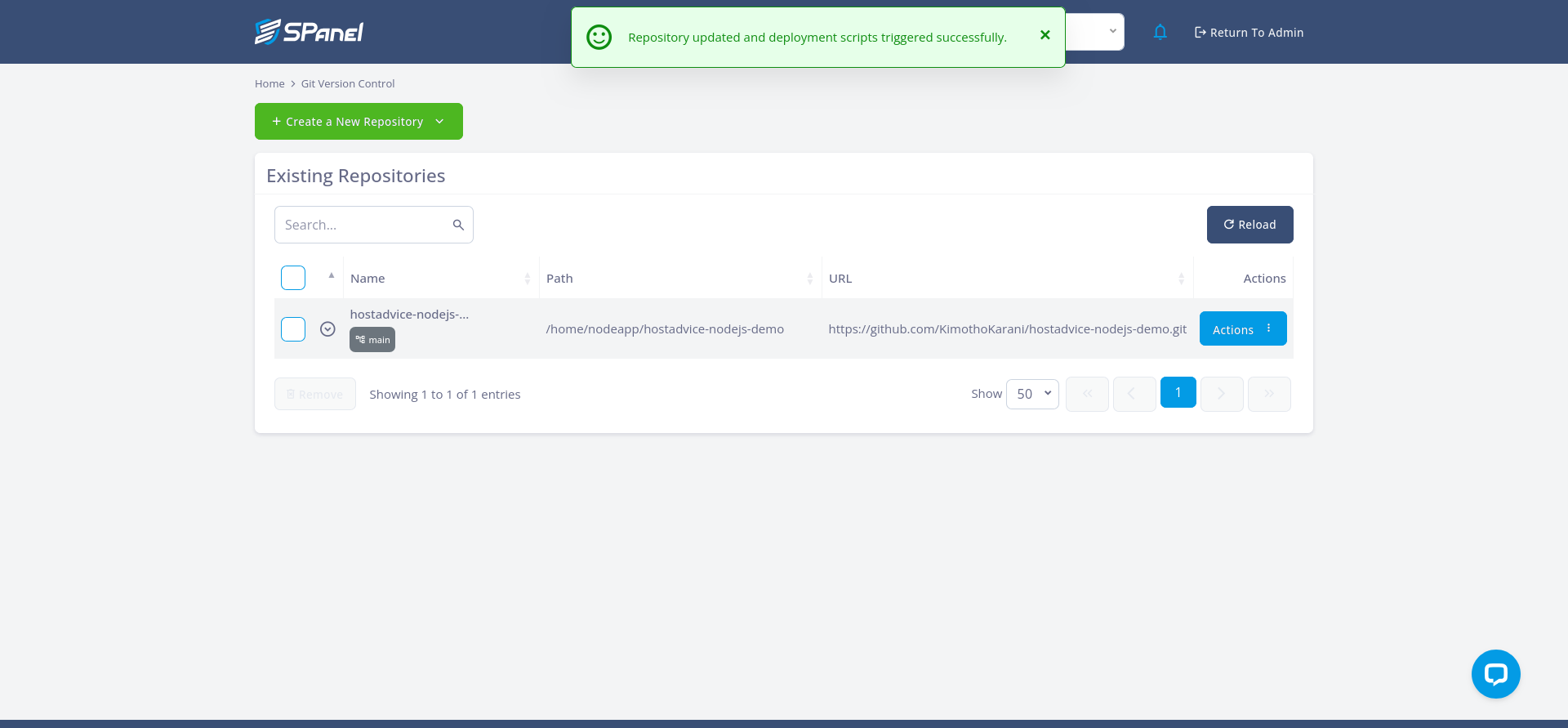Viewport: 1568px width, 728px height.
Task: Click the /home/nodeapp/hostadvice-nodejs-demo path
Action: point(665,328)
